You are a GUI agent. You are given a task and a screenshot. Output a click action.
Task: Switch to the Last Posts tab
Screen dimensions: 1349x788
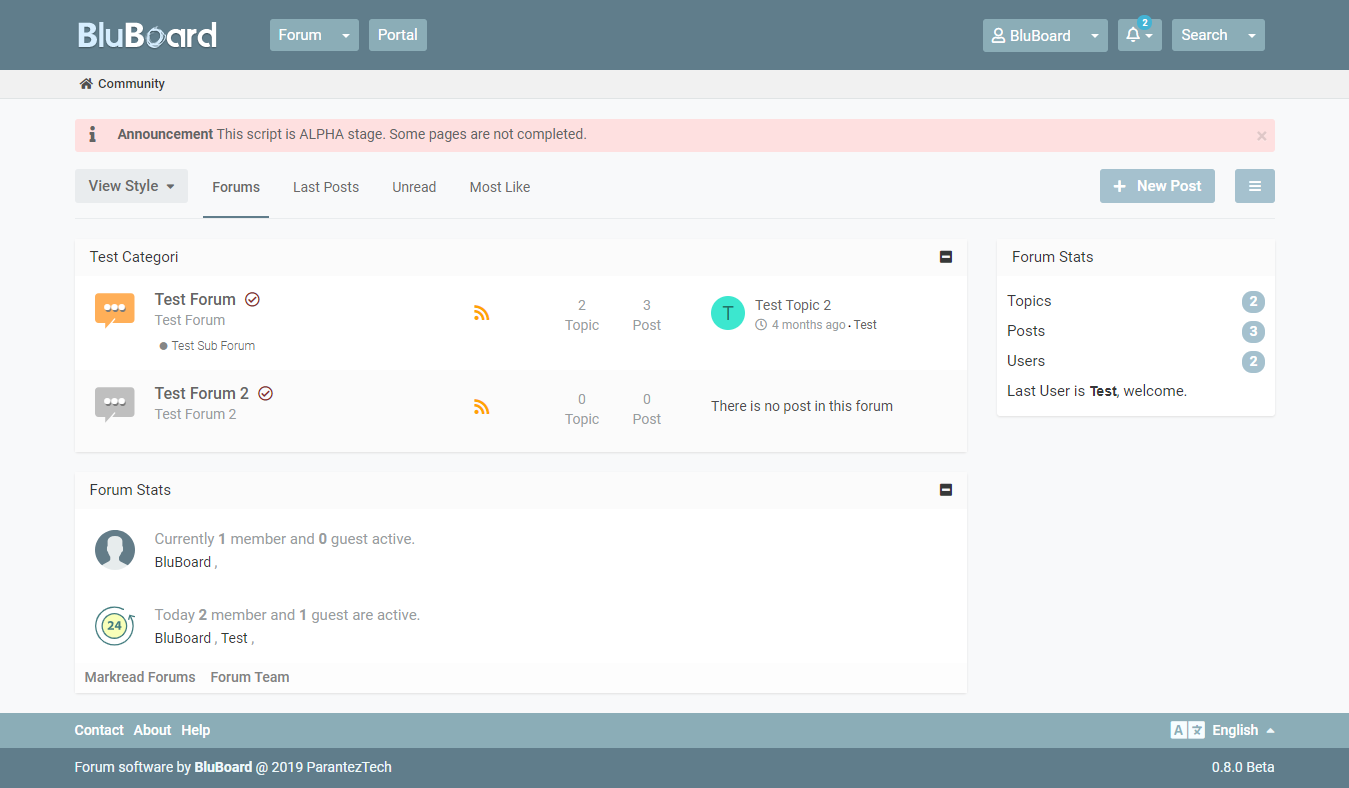pos(326,187)
